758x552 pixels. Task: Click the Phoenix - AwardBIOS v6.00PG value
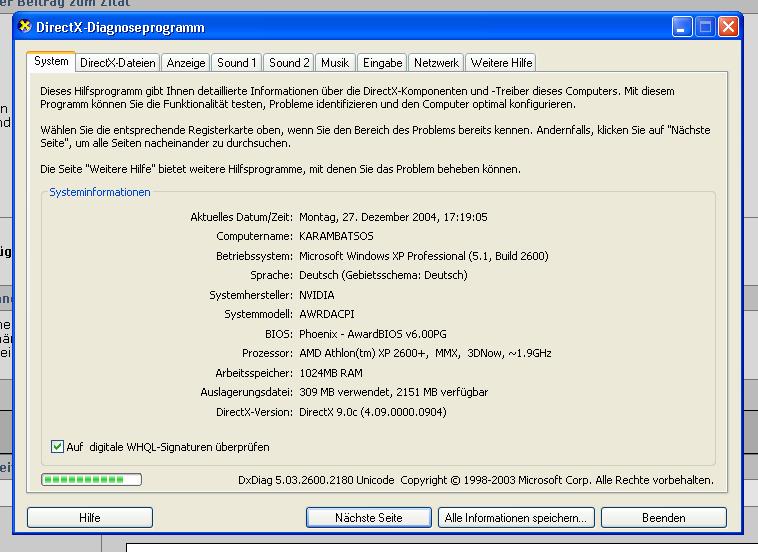click(x=373, y=334)
